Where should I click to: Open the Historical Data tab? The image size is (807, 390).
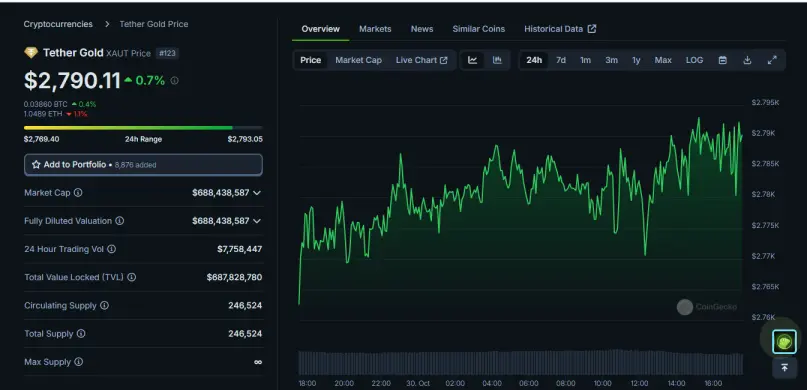click(560, 29)
